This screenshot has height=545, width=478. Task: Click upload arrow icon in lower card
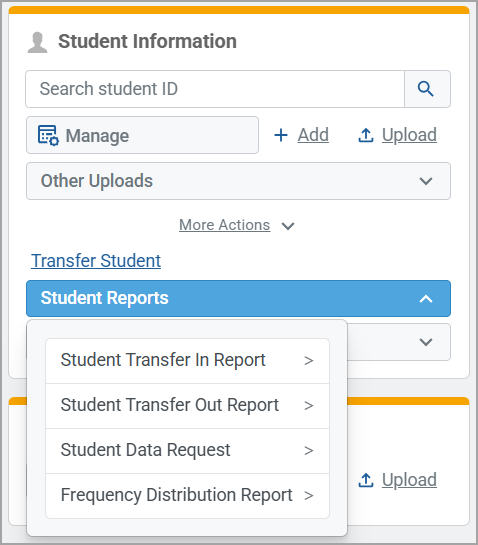click(366, 480)
